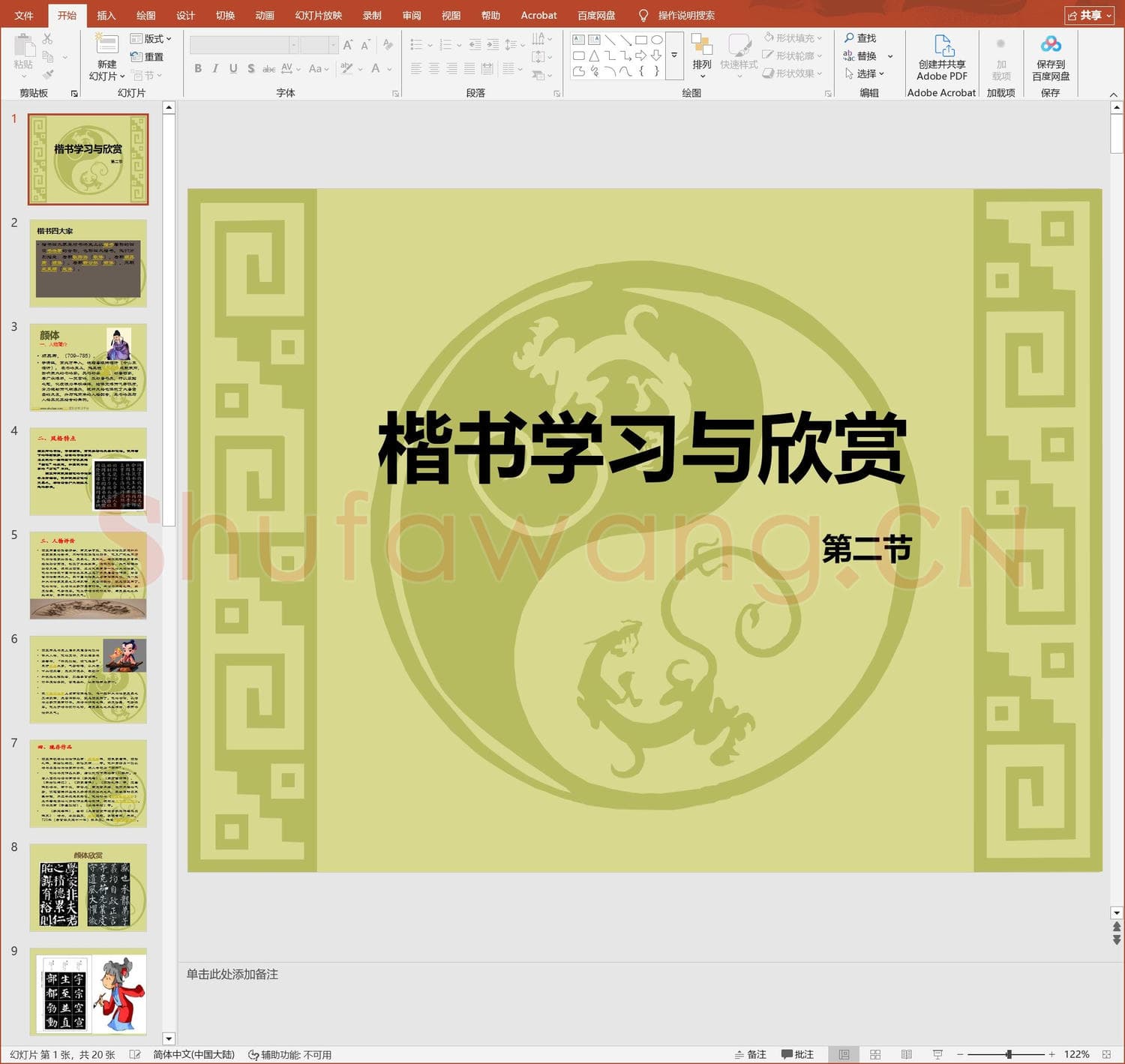Toggle Comments pane (批注) in status bar

(x=797, y=1054)
